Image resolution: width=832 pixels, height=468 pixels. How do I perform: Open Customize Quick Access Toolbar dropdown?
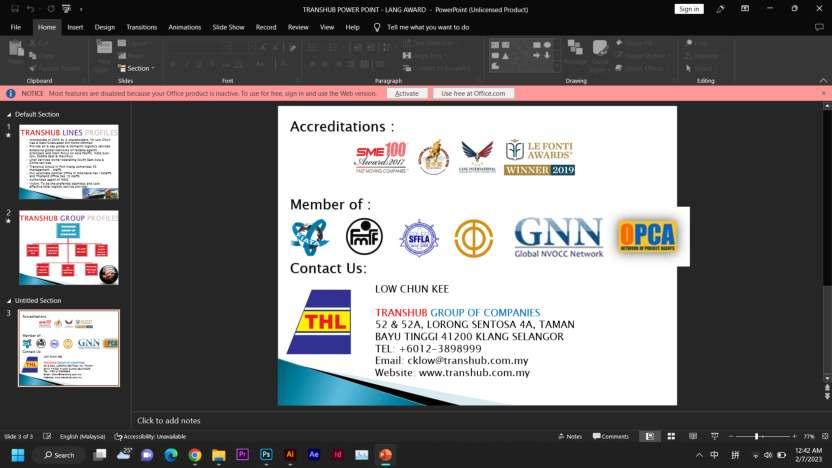[81, 9]
